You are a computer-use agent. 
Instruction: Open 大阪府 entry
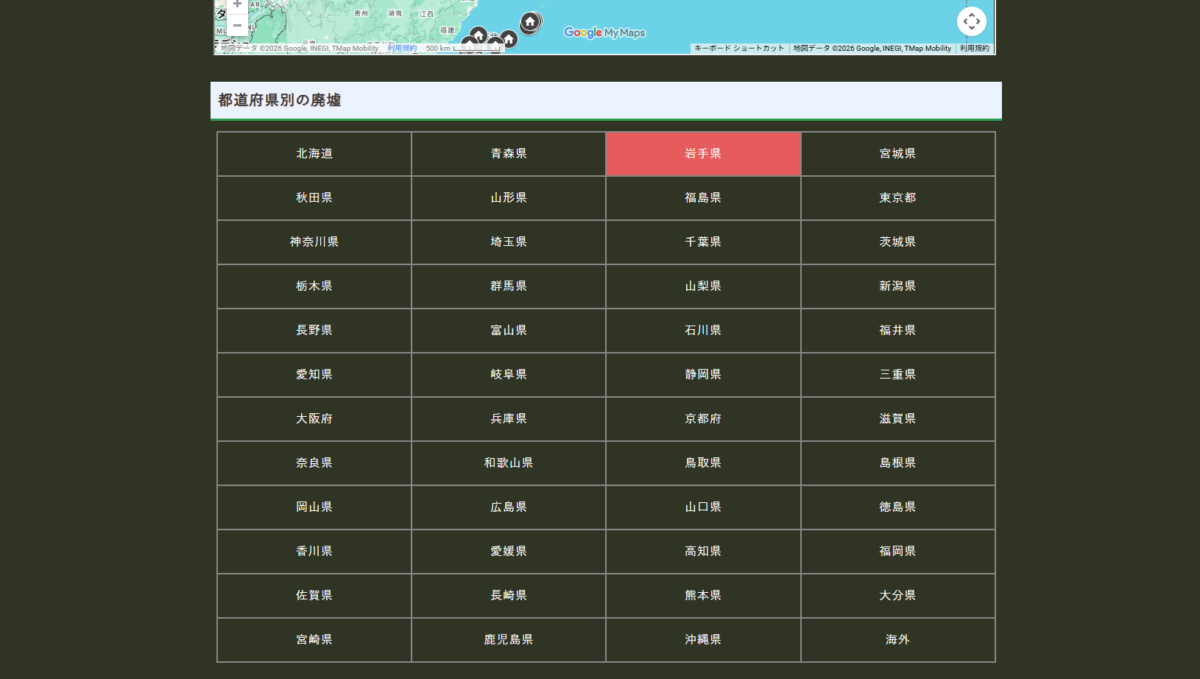point(314,419)
